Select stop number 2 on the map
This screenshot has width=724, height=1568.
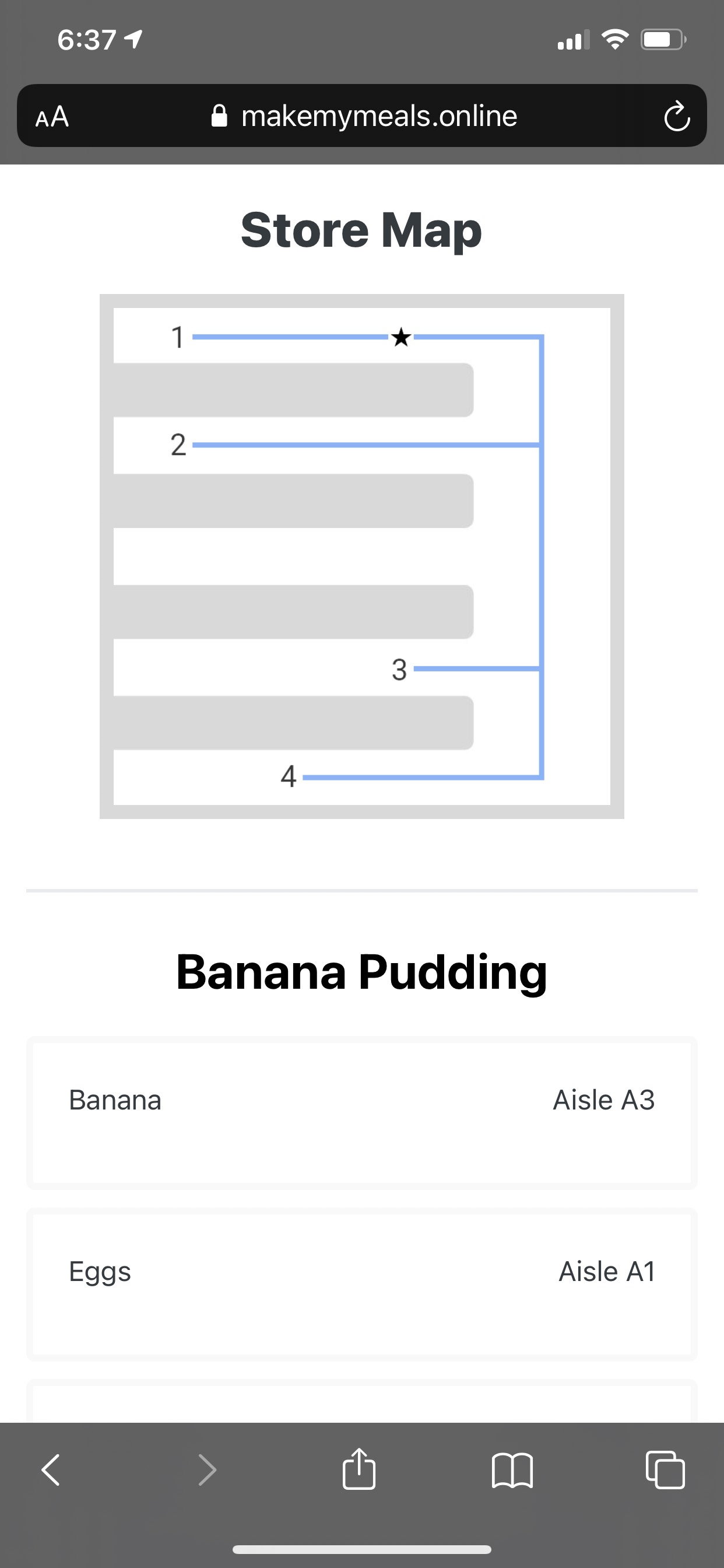tap(178, 445)
